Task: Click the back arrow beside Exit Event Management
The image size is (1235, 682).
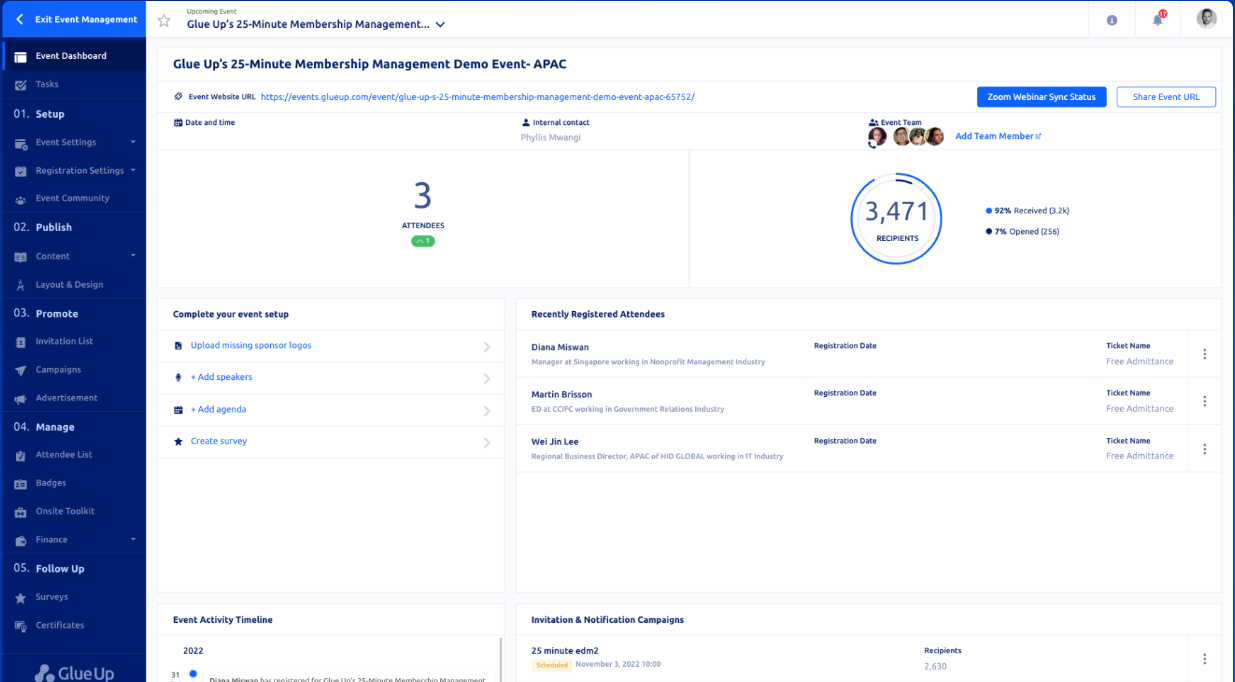Action: pos(19,19)
